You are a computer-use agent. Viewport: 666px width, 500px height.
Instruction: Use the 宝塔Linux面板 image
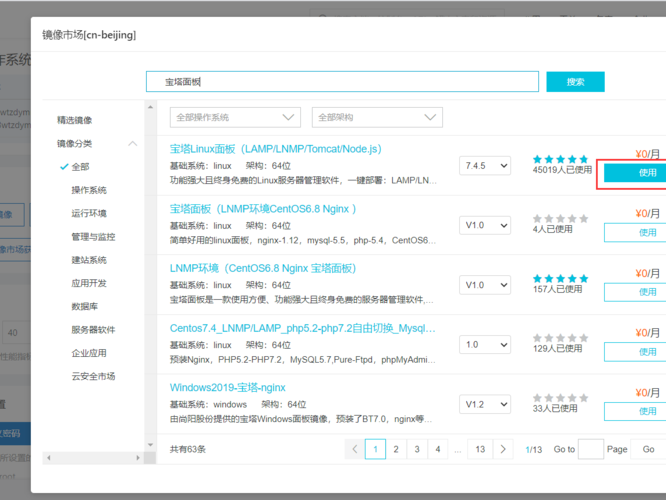pos(635,173)
